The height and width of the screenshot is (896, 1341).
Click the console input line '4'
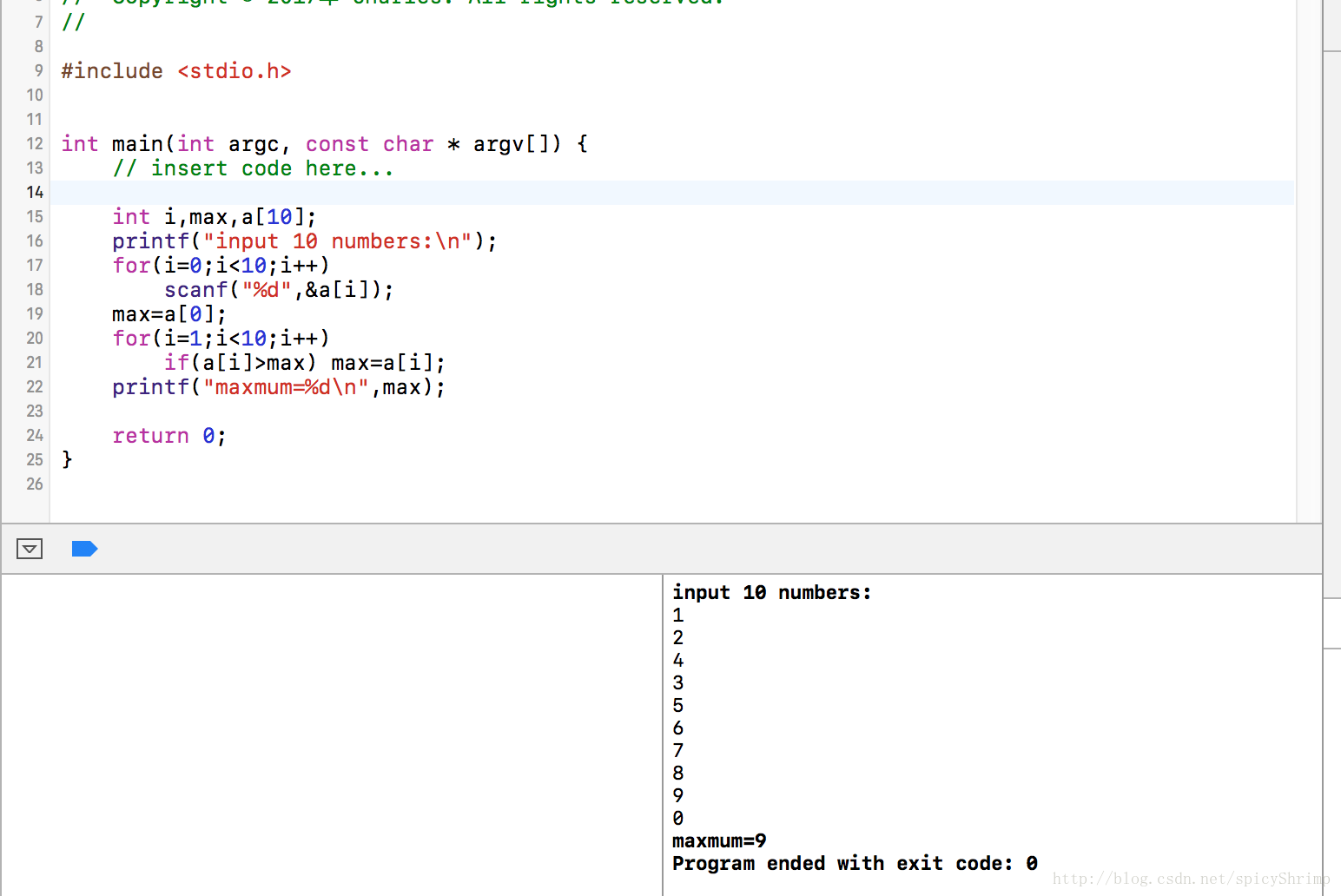click(x=678, y=660)
